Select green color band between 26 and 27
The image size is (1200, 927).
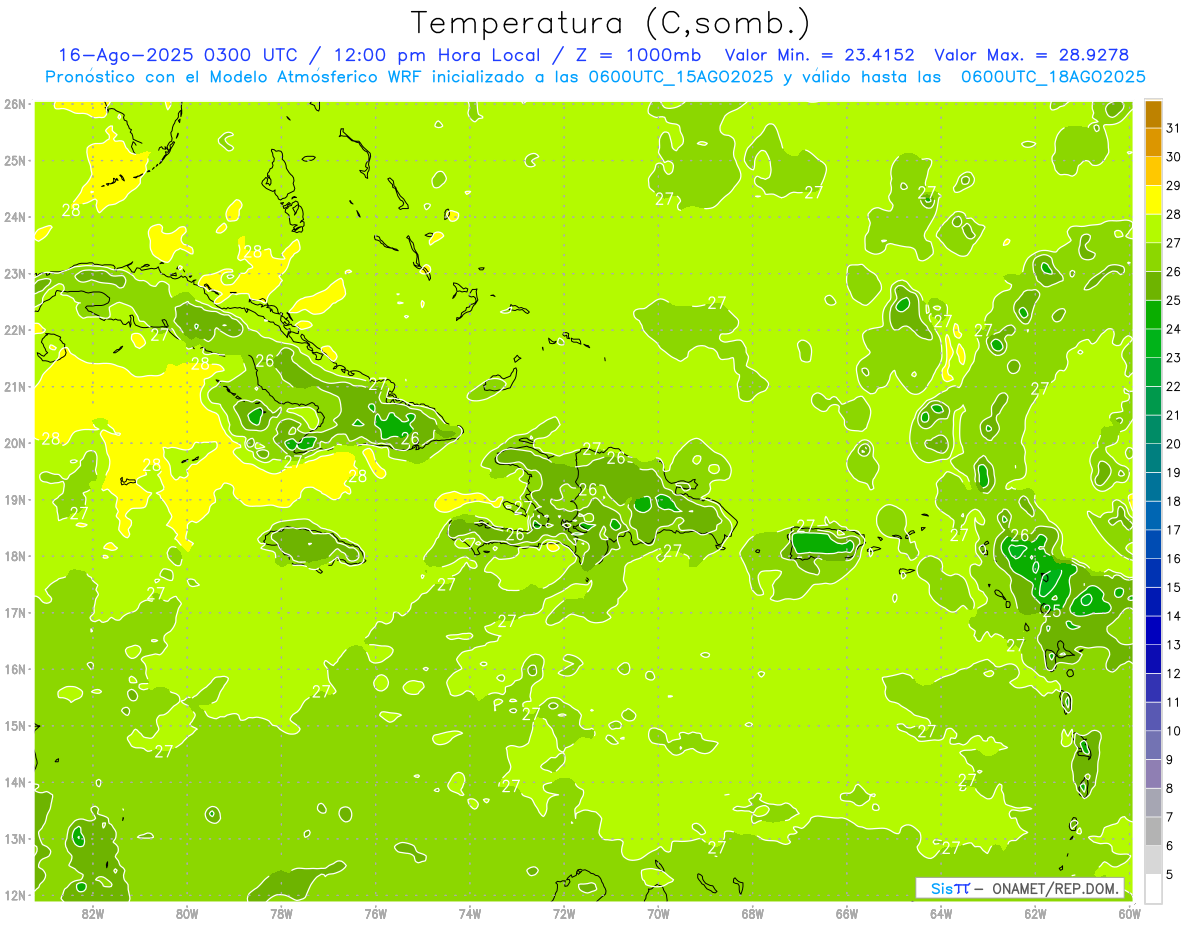coord(1153,257)
